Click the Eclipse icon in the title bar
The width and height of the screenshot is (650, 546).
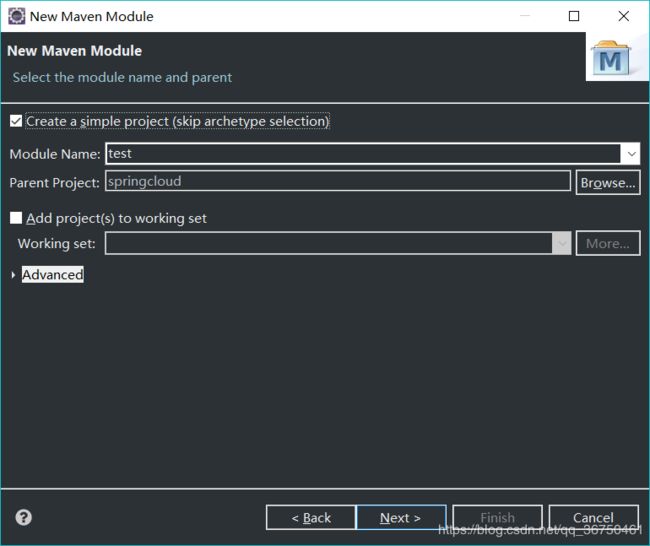coord(17,16)
